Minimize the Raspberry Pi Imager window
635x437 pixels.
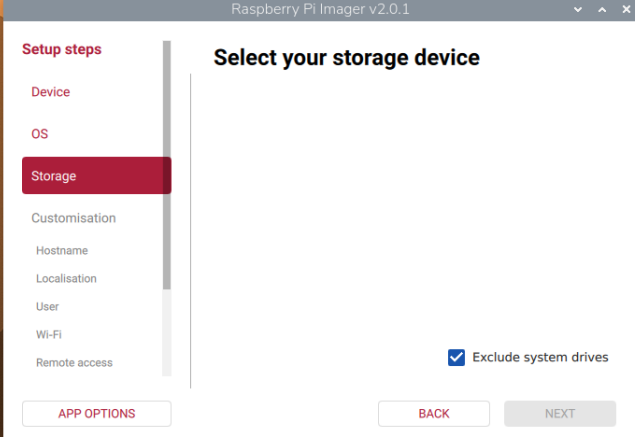(578, 9)
